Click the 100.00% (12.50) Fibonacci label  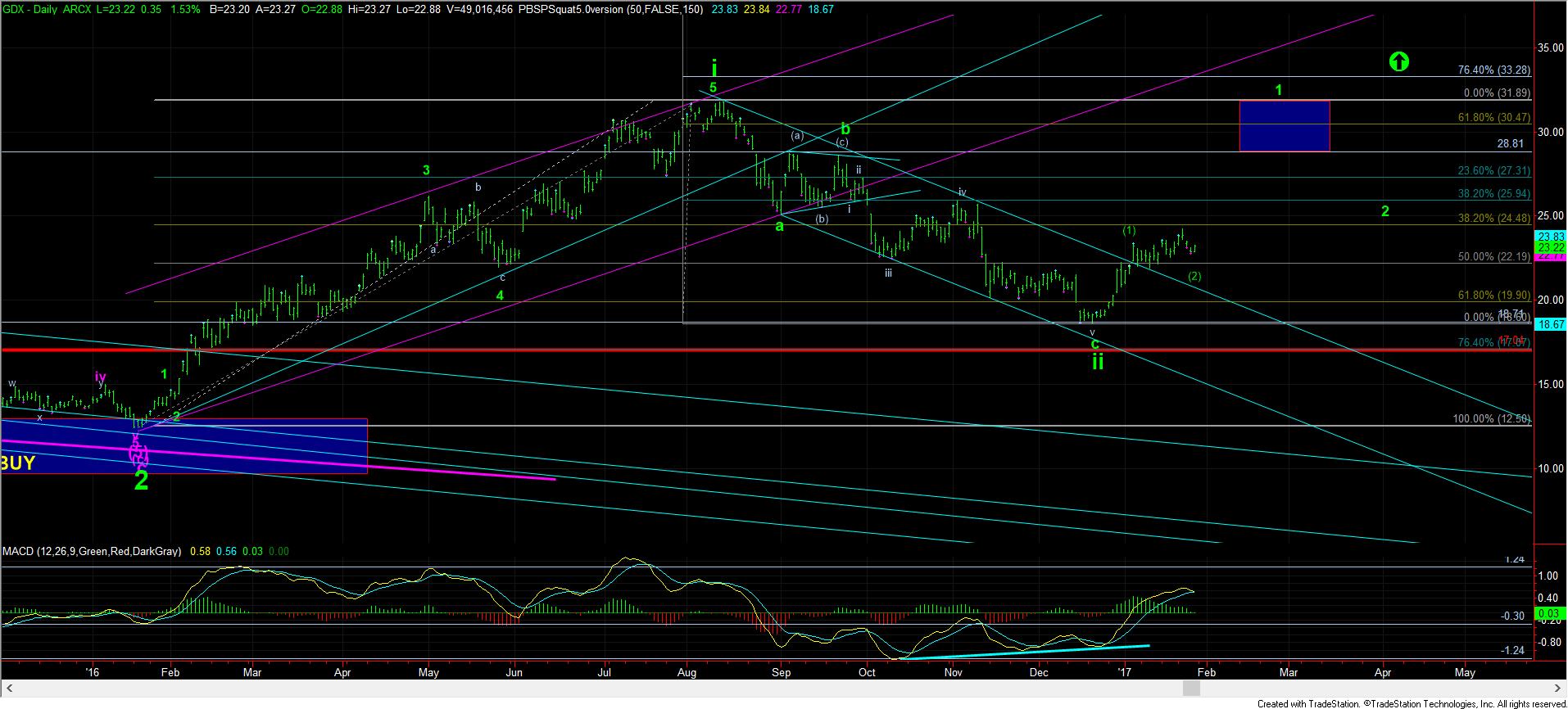(1491, 418)
